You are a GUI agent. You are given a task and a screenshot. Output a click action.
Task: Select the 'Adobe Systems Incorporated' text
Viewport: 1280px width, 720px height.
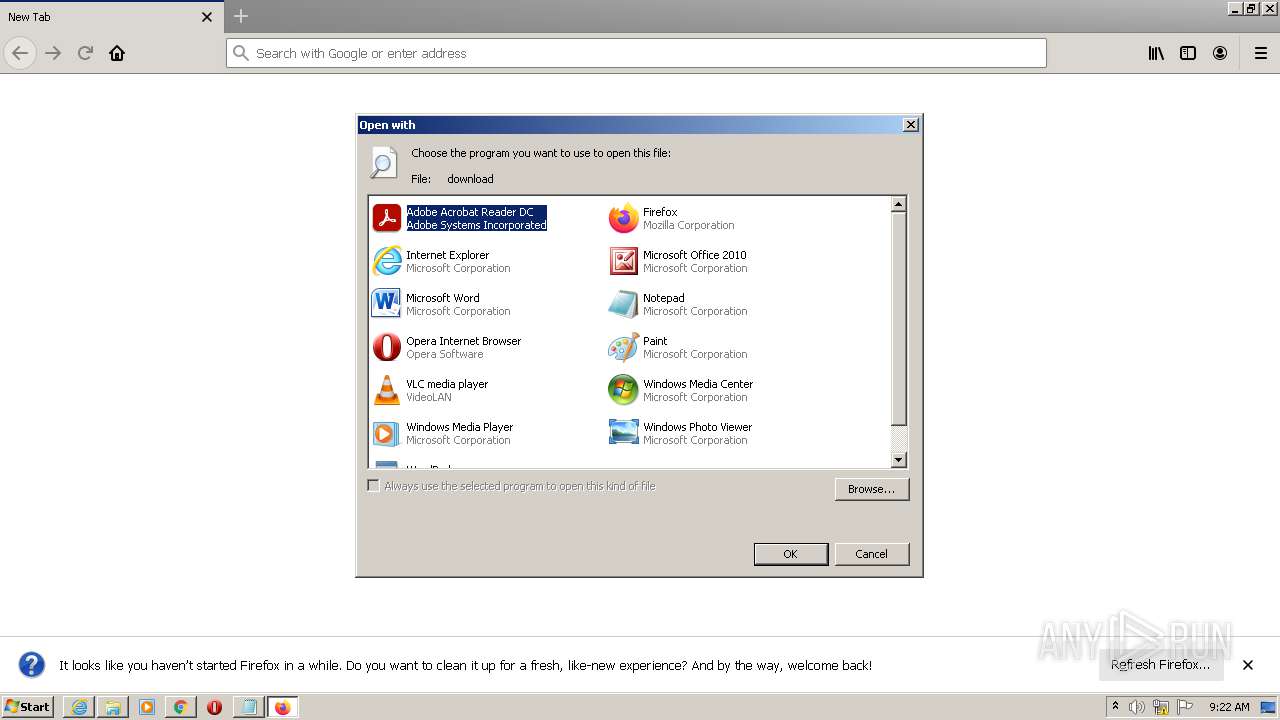tap(476, 225)
